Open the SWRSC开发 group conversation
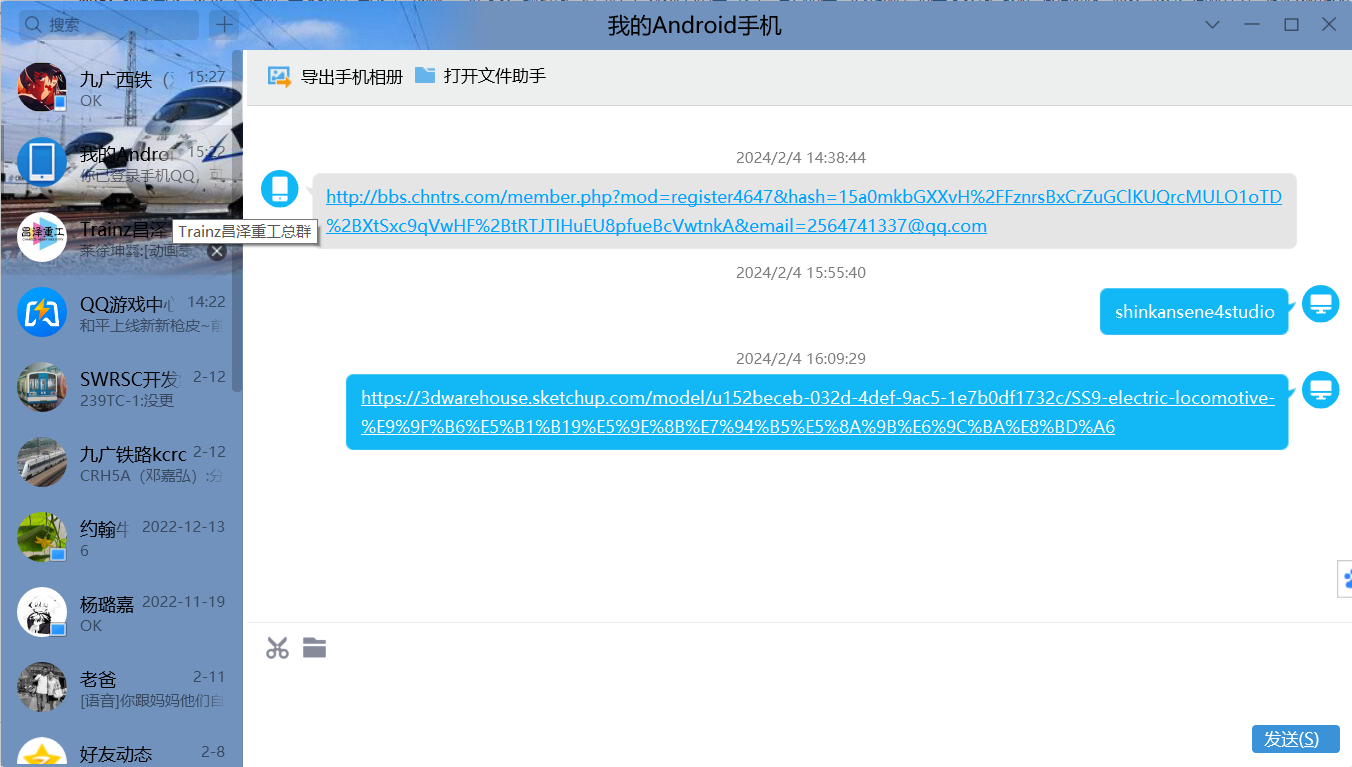Viewport: 1352px width, 767px height. [x=121, y=388]
